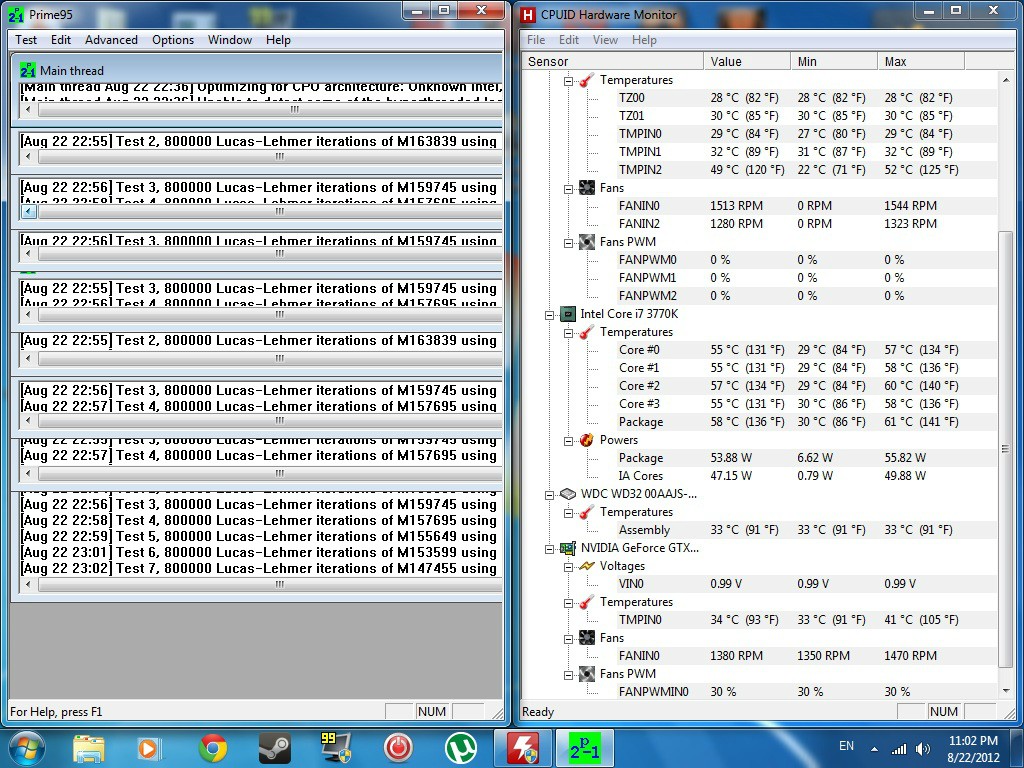Open File menu in CPUID Hardware Monitor
The image size is (1024, 768).
(x=536, y=40)
